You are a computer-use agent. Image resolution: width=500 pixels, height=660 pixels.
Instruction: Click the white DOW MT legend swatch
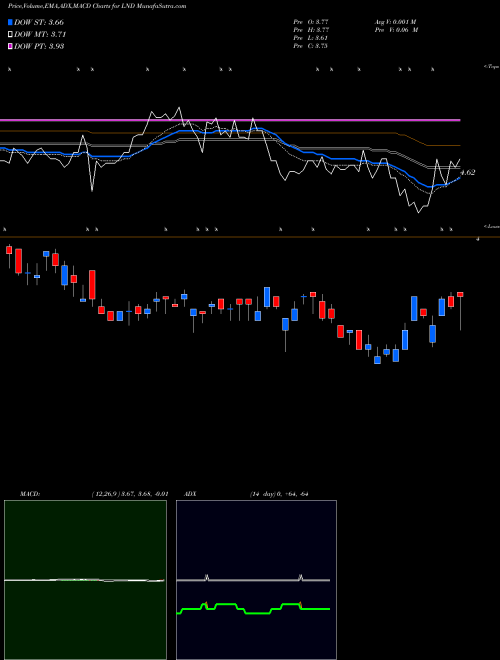pyautogui.click(x=10, y=35)
